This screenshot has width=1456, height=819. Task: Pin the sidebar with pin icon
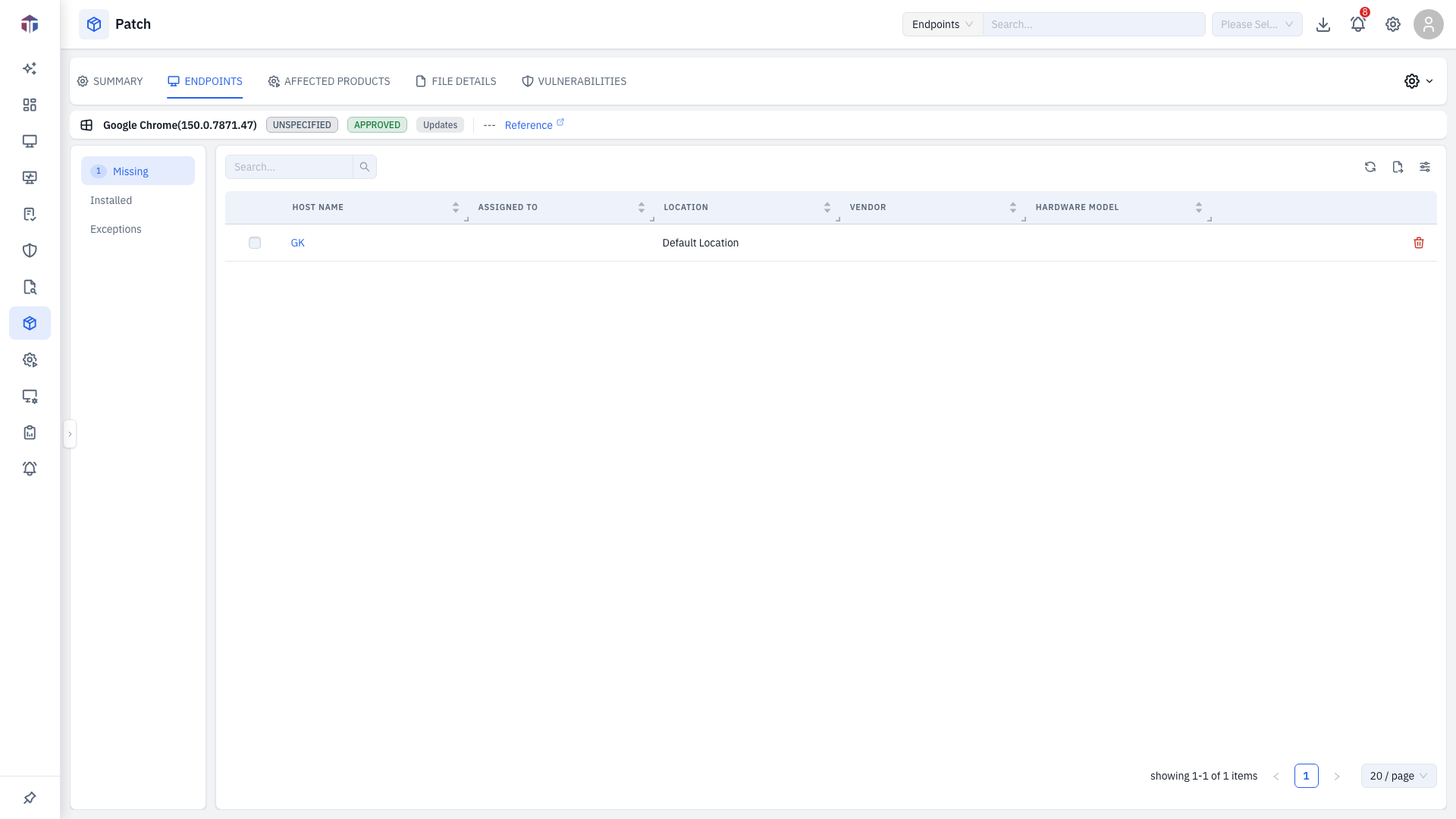point(30,798)
